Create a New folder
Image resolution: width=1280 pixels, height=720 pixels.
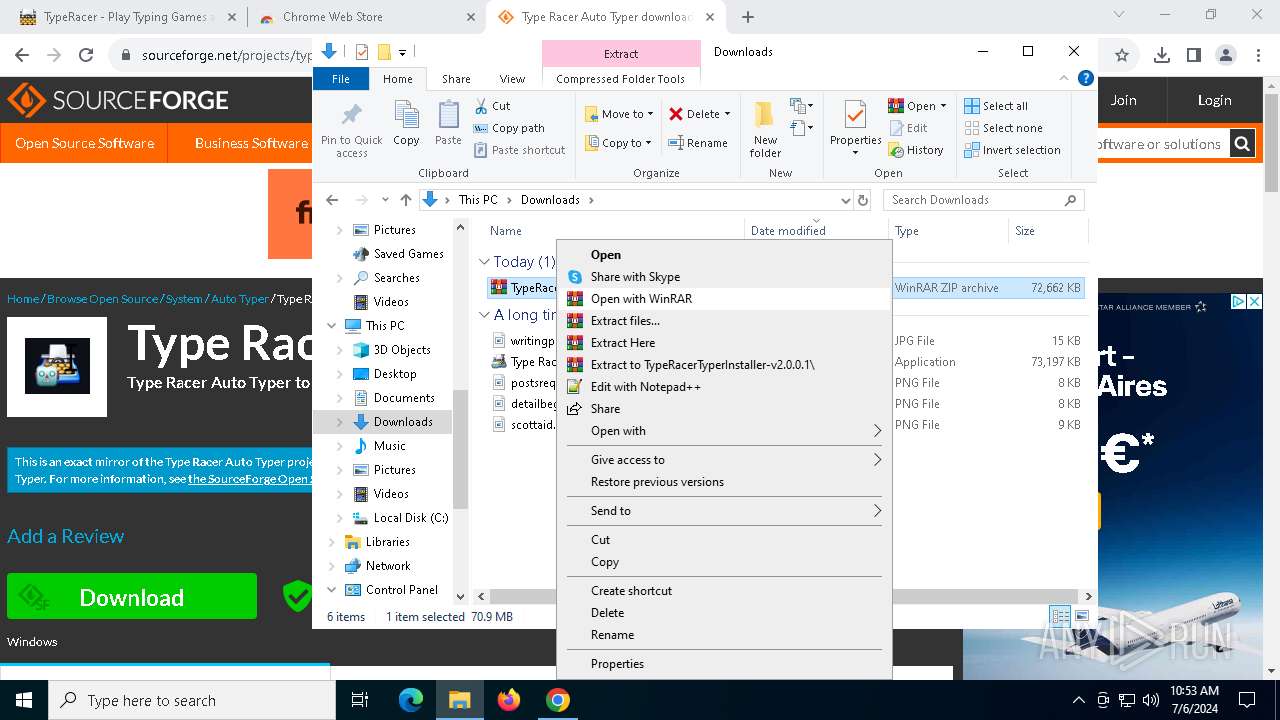click(765, 129)
